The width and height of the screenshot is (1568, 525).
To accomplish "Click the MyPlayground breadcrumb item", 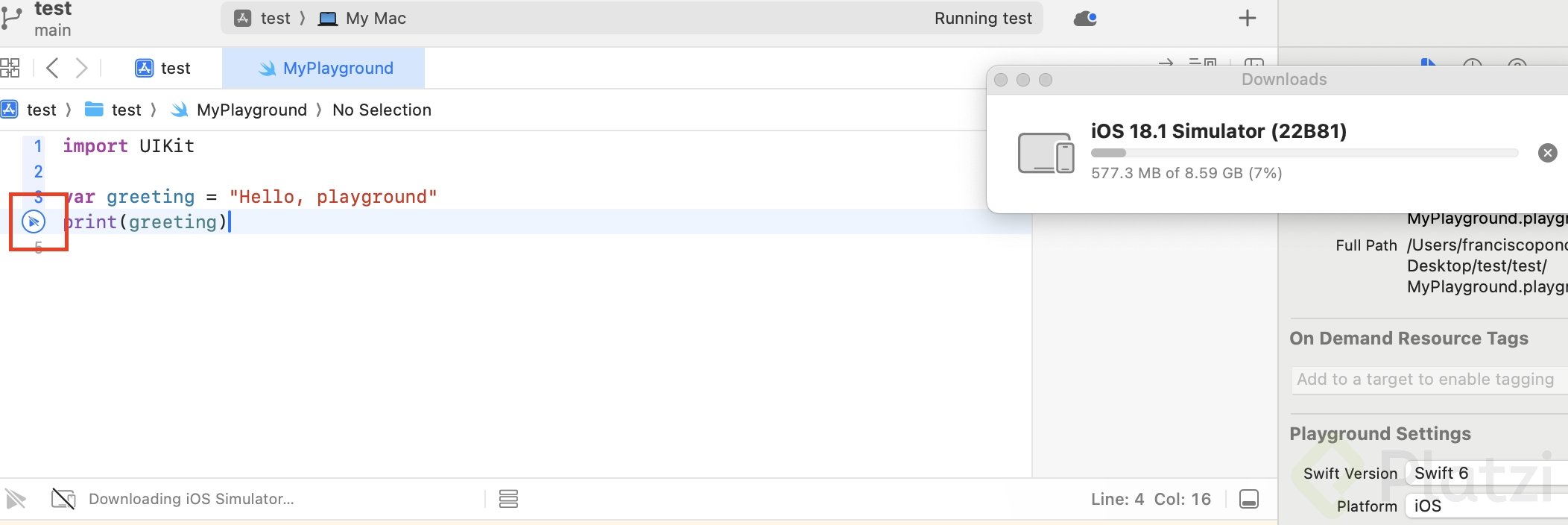I will (x=240, y=110).
